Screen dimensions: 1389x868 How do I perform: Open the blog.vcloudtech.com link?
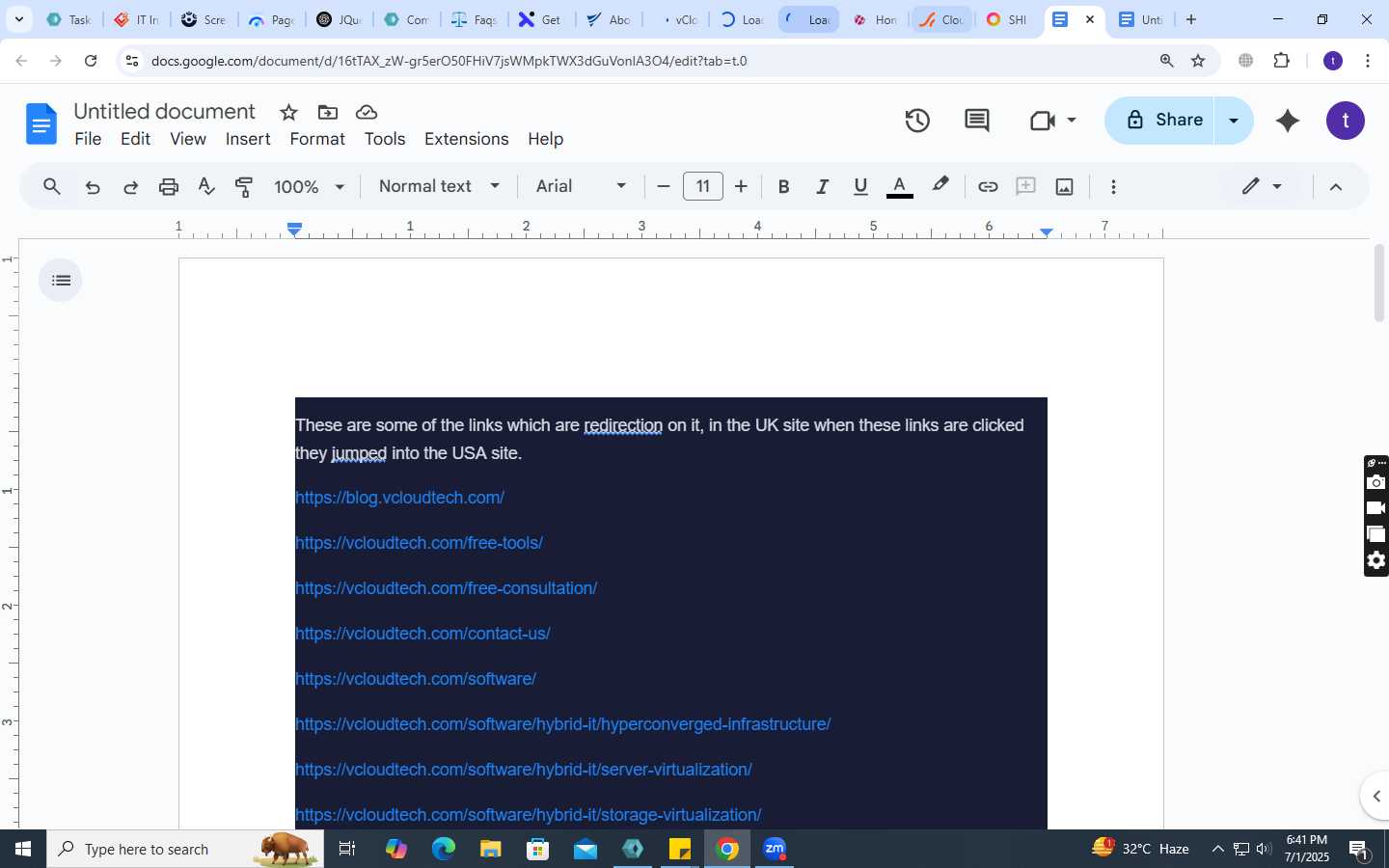[399, 498]
